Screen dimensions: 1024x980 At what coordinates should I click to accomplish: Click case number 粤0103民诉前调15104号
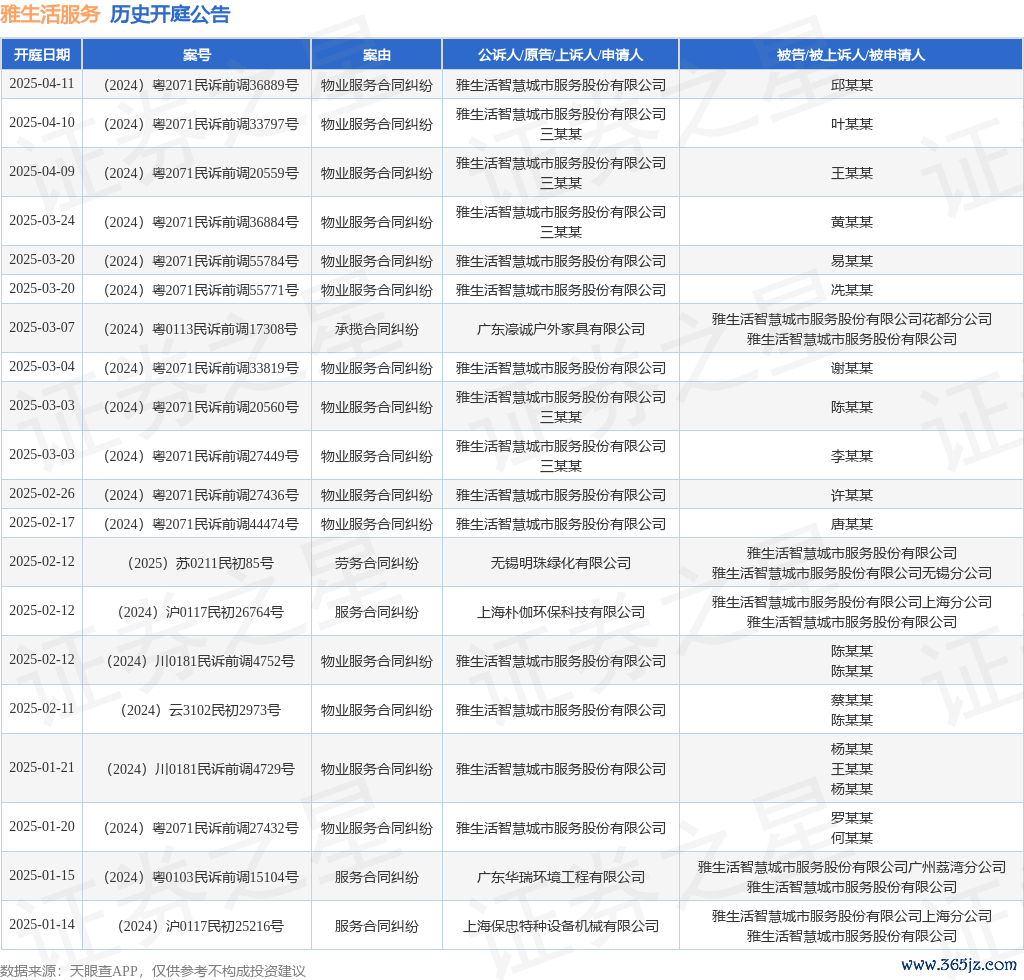coord(200,877)
